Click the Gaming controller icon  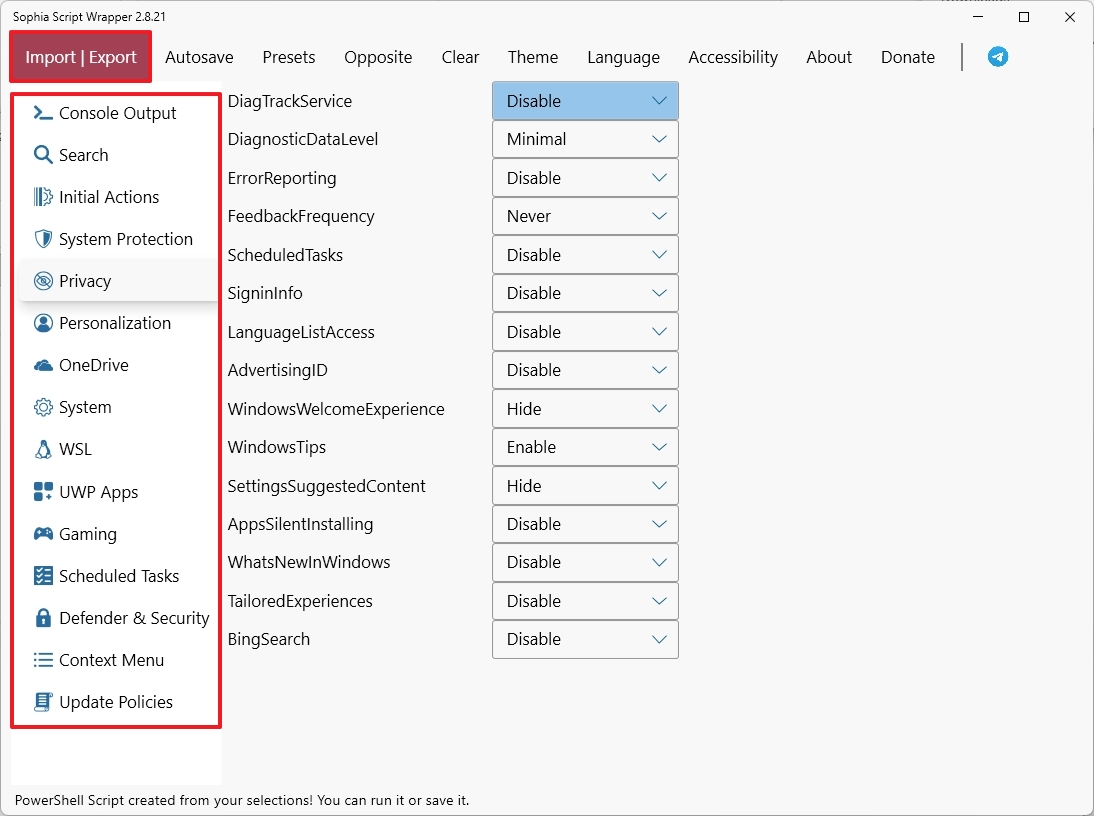(43, 534)
